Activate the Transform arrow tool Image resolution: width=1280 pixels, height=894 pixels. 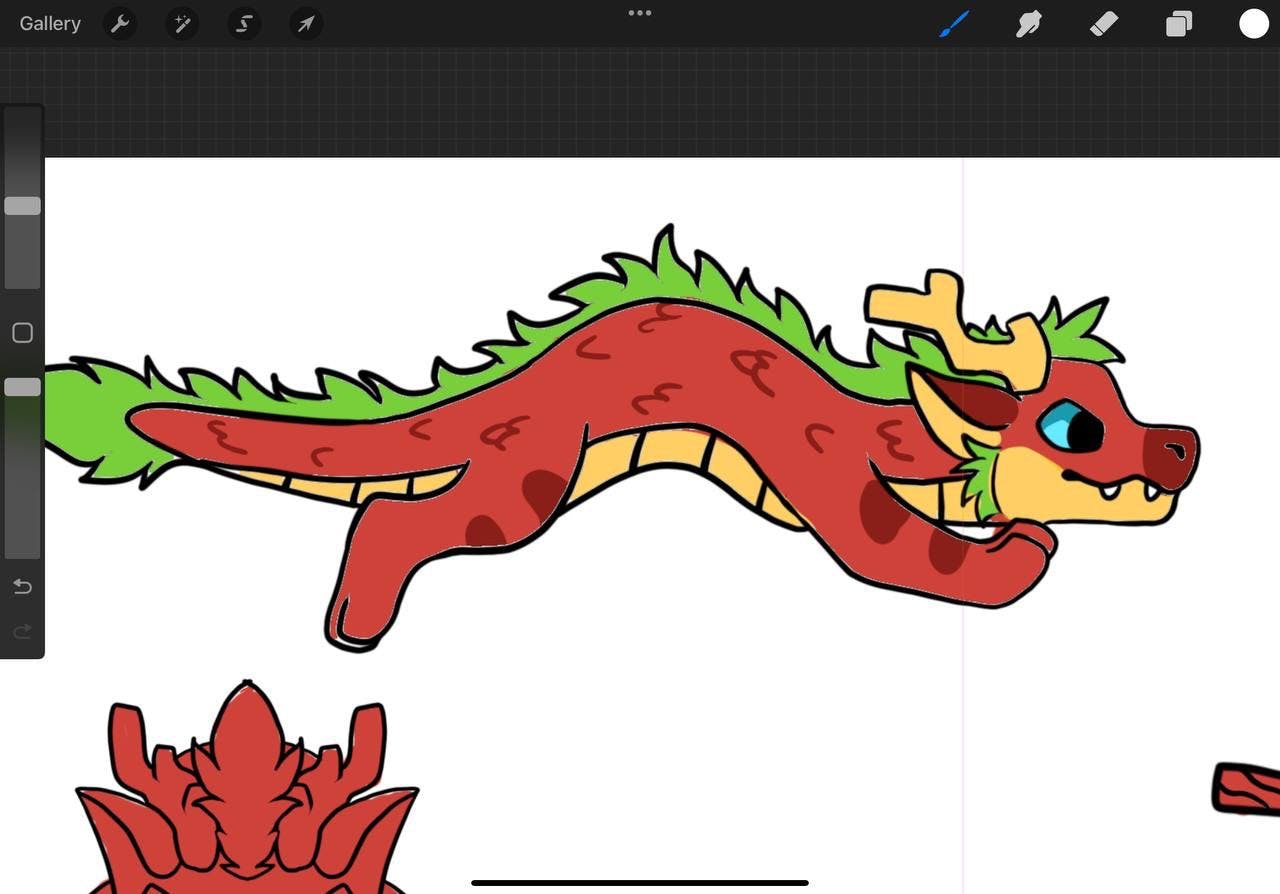(306, 24)
